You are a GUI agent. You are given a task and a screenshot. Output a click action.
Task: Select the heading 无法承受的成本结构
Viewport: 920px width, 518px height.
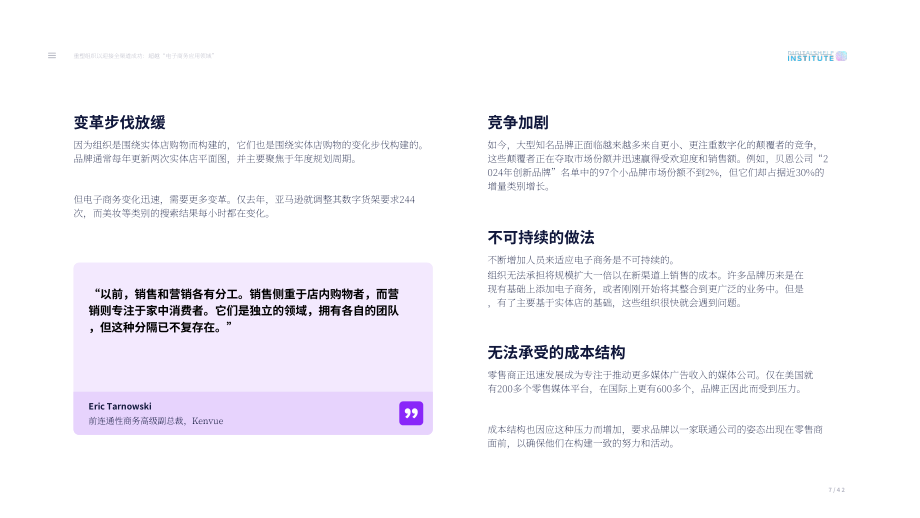(x=556, y=352)
